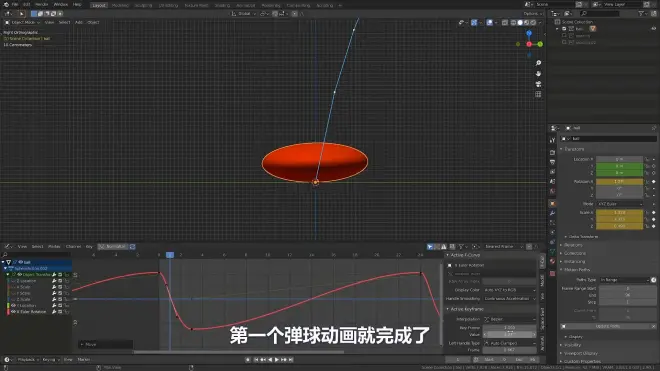Viewport: 660px width, 371px height.
Task: Click the timeline editor type icon
Action: point(8,360)
